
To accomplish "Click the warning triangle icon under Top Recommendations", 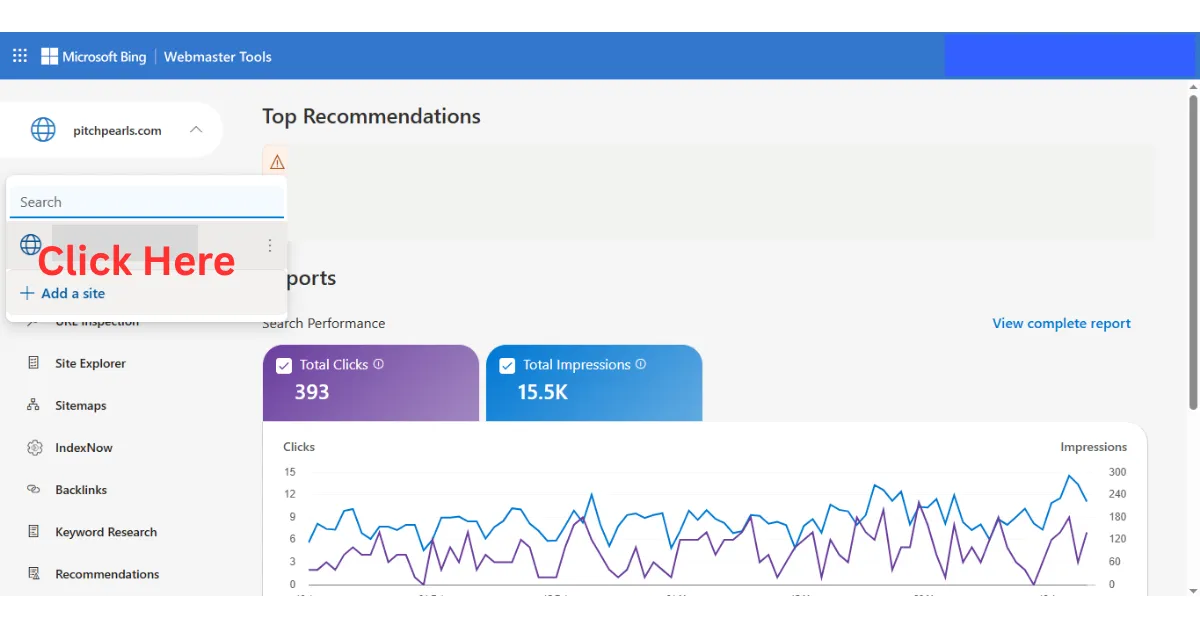I will (277, 162).
